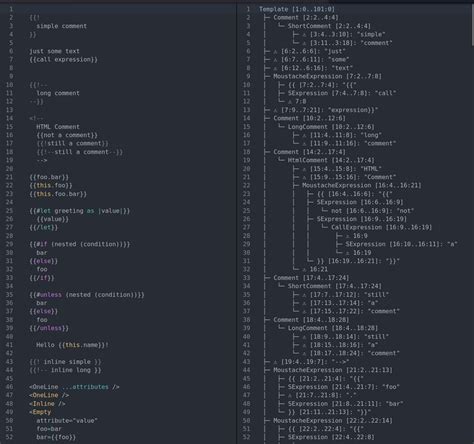Click the <OneLine ...attributes /> line
474x444 pixels.
coord(74,387)
